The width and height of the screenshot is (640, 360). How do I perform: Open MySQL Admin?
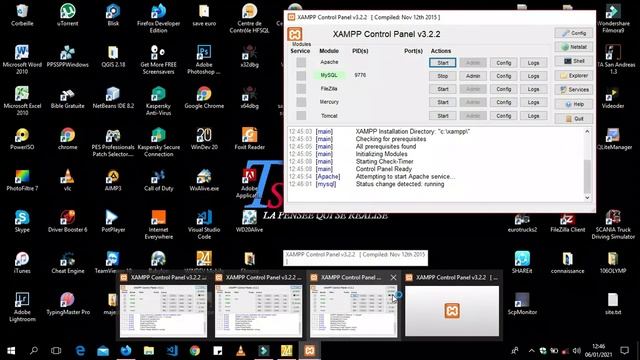[473, 76]
